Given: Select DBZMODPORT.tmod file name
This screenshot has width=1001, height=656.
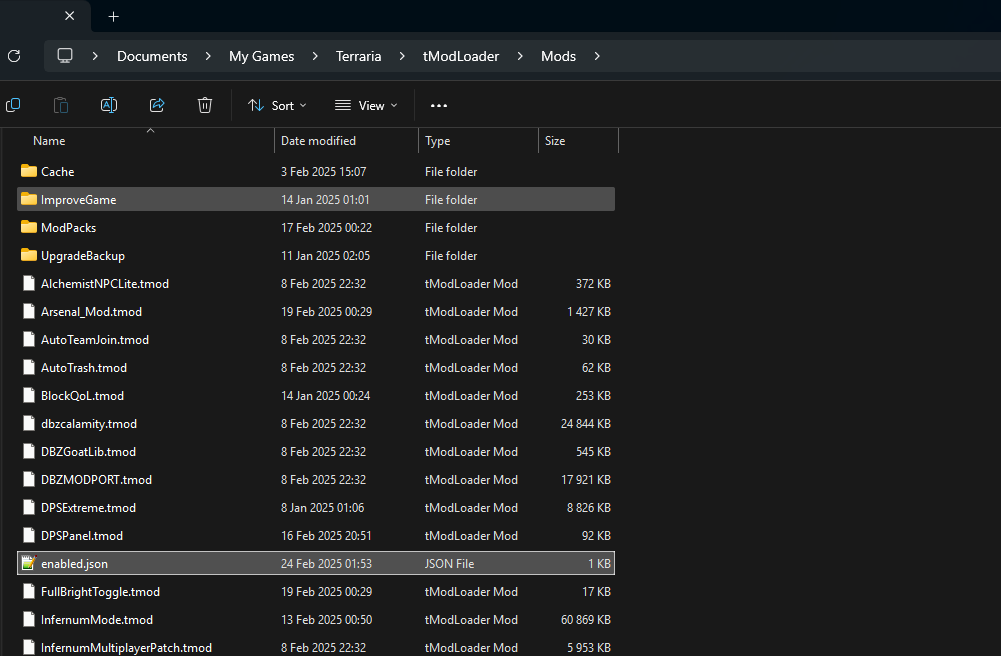Looking at the screenshot, I should [x=96, y=480].
